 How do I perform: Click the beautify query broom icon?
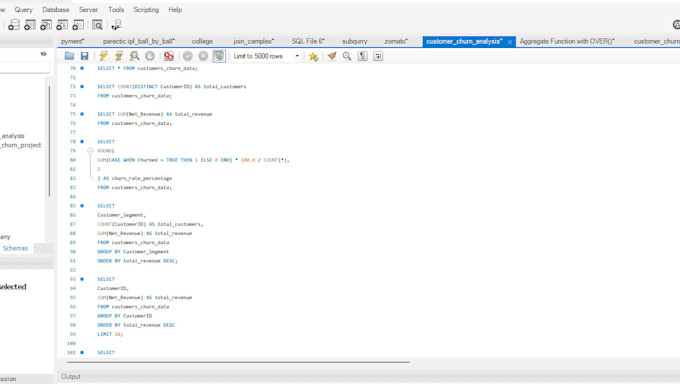[x=332, y=56]
